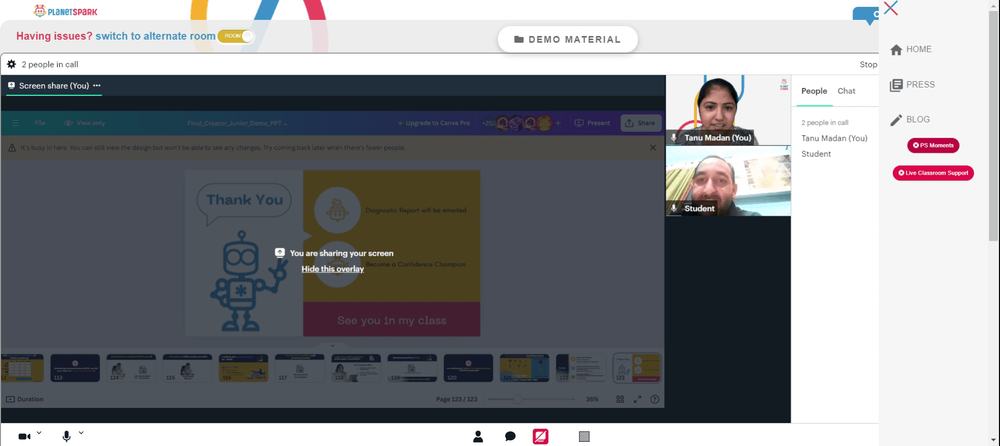Click the 36% zoom value
Viewport: 1000px width, 446px height.
[592, 399]
